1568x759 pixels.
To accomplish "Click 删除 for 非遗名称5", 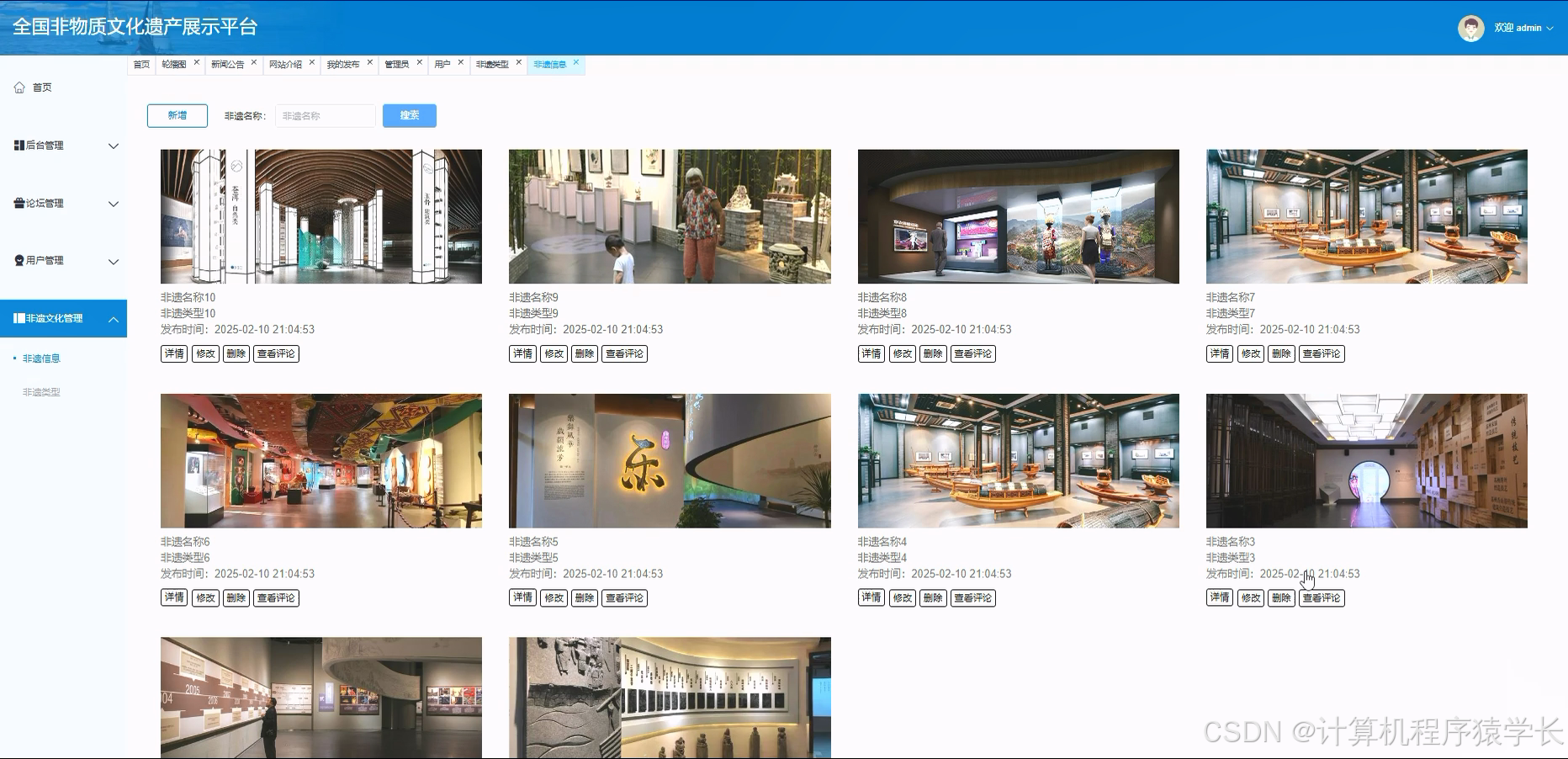I will point(585,598).
